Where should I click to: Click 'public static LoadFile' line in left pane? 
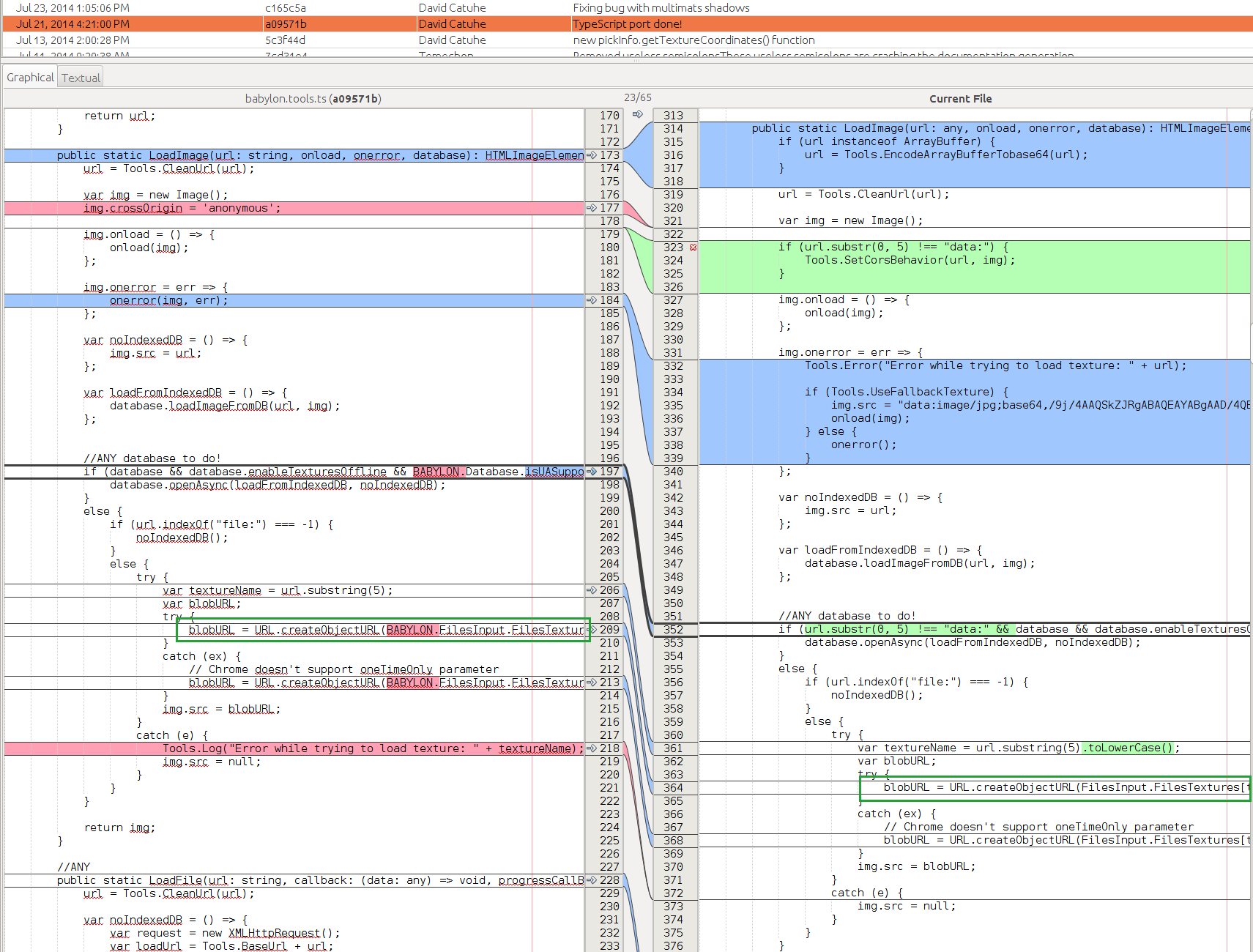[320, 880]
